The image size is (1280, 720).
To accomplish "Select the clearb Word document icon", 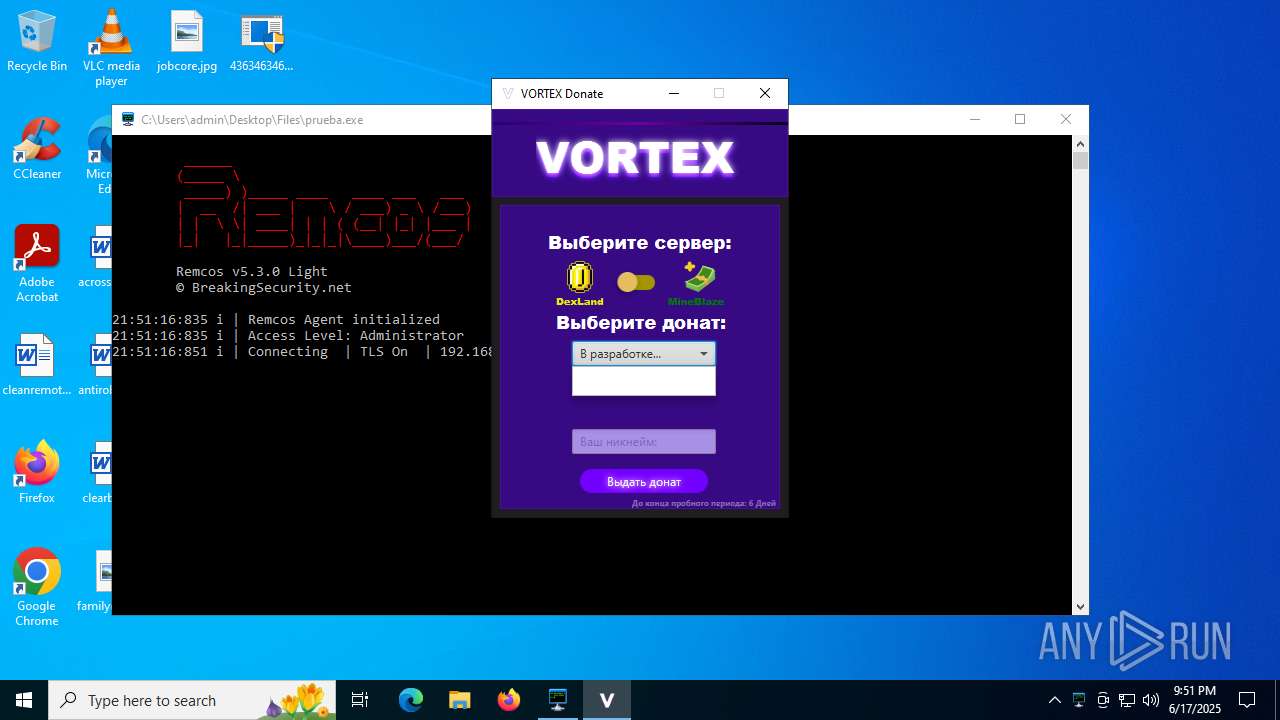I will tap(99, 473).
